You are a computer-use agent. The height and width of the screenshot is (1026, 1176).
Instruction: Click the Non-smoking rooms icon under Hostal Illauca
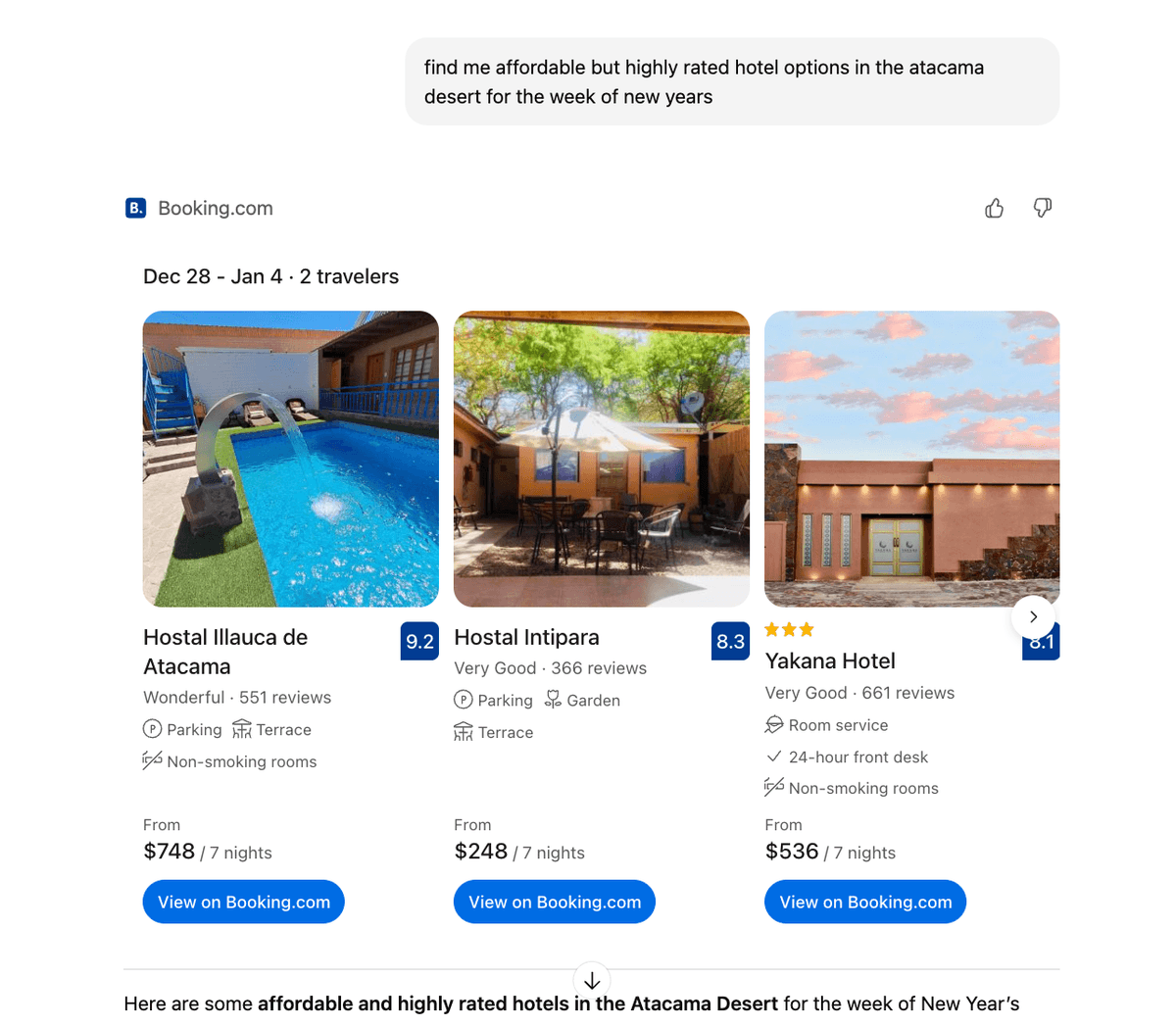(x=153, y=761)
